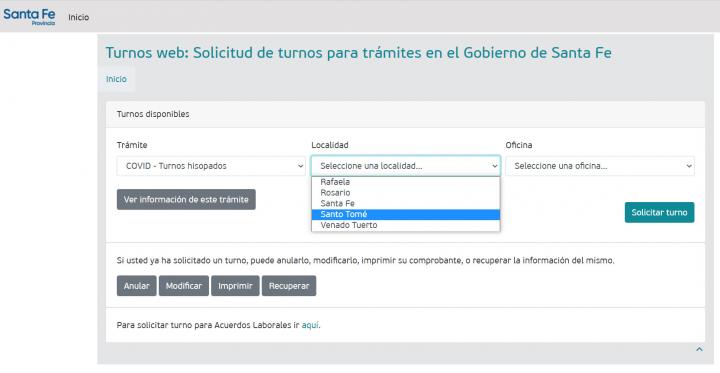Click the Solicitar turno button
The width and height of the screenshot is (720, 373).
659,212
